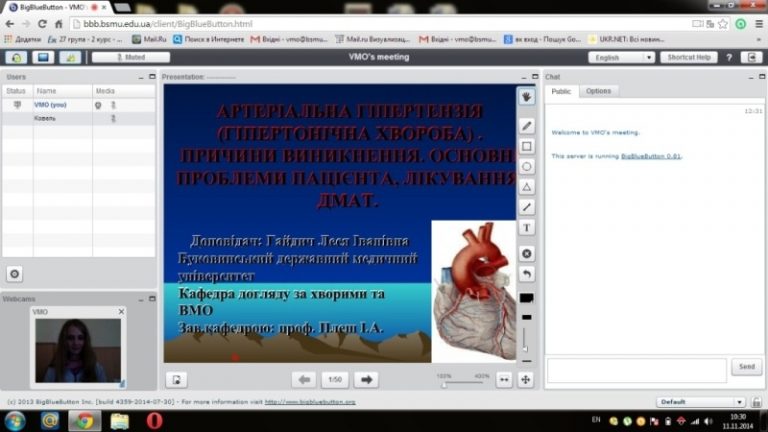Select the user Ковель in the list

(79, 119)
